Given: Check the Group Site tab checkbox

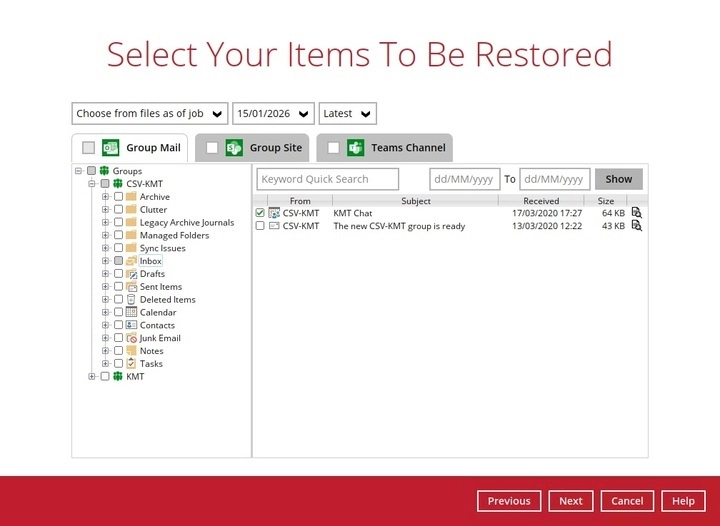Looking at the screenshot, I should (x=212, y=148).
